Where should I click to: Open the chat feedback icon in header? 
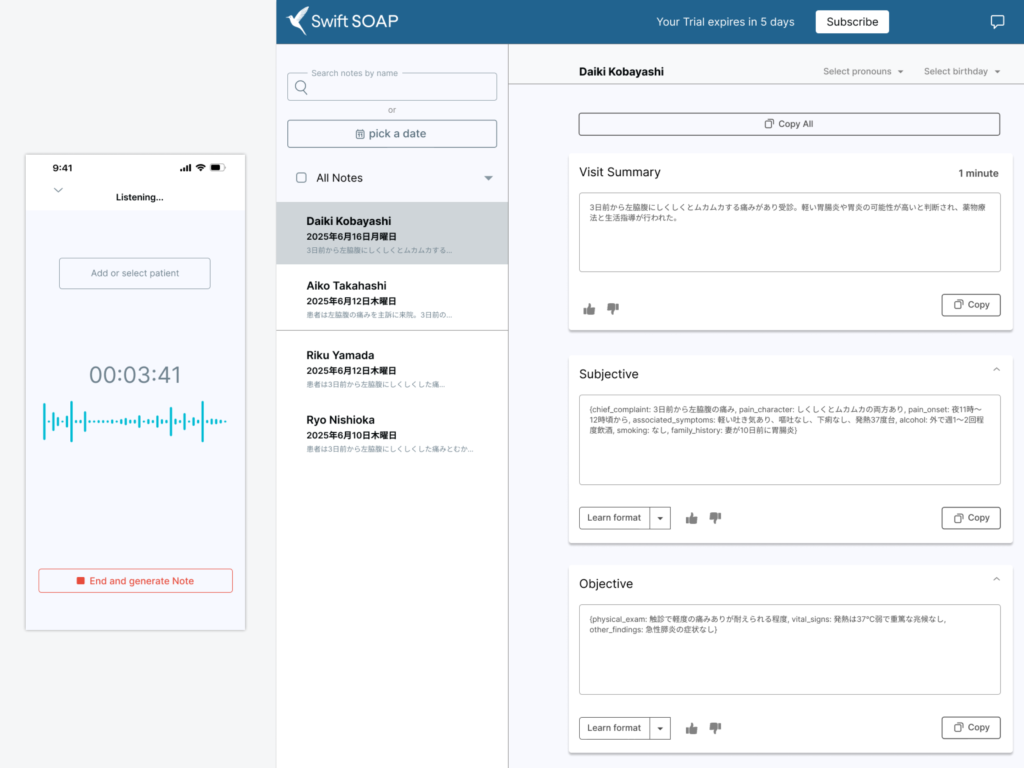coord(997,22)
